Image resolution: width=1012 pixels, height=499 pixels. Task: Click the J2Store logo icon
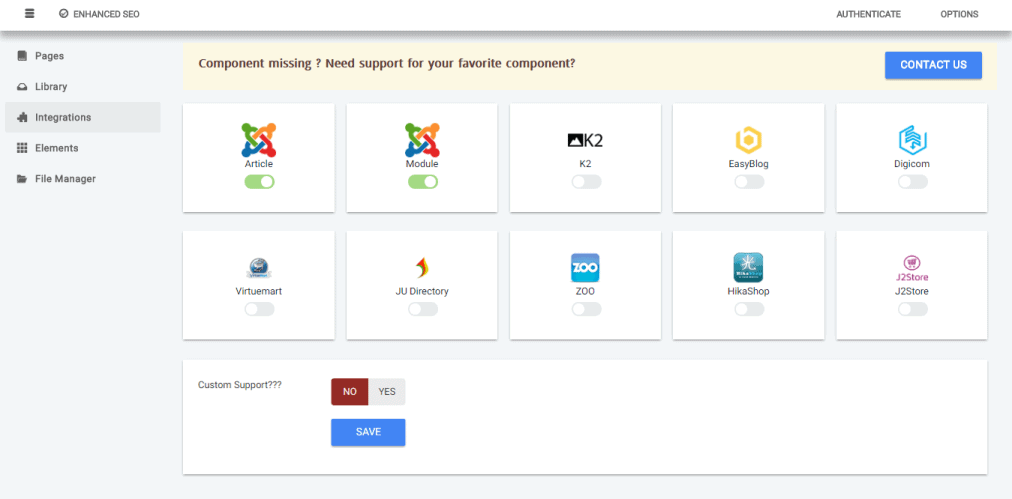pos(912,268)
